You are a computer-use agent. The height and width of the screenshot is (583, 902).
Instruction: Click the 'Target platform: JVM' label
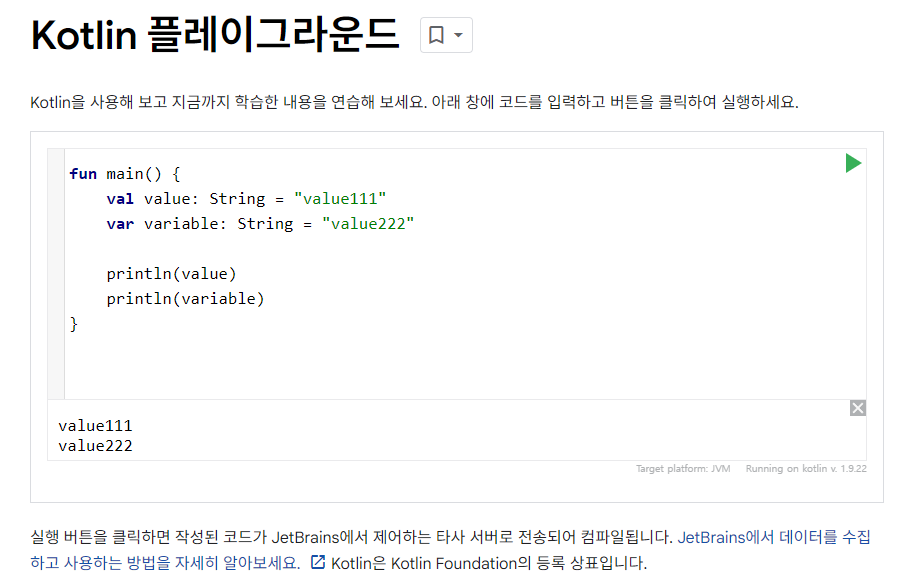point(683,469)
